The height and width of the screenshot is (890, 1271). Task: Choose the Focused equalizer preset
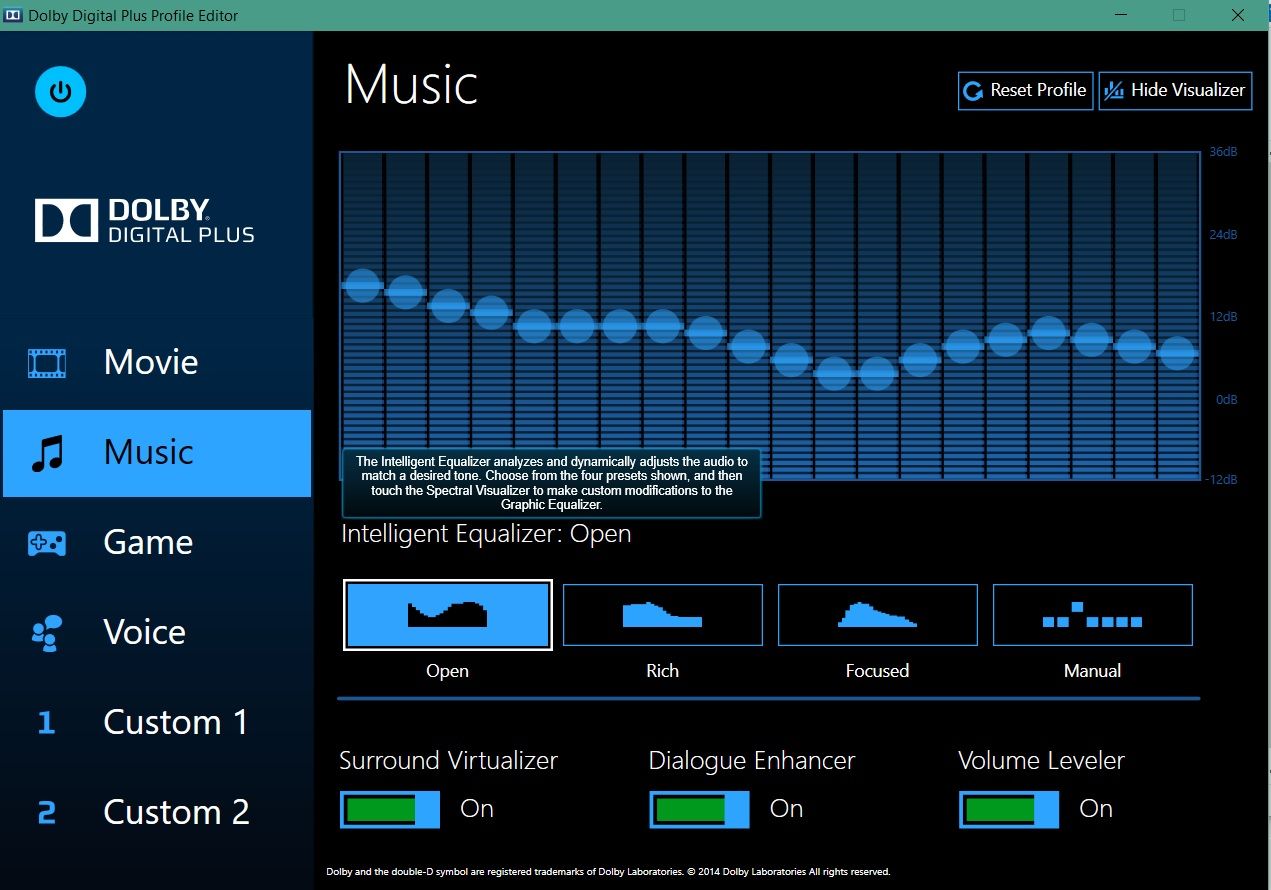(877, 614)
